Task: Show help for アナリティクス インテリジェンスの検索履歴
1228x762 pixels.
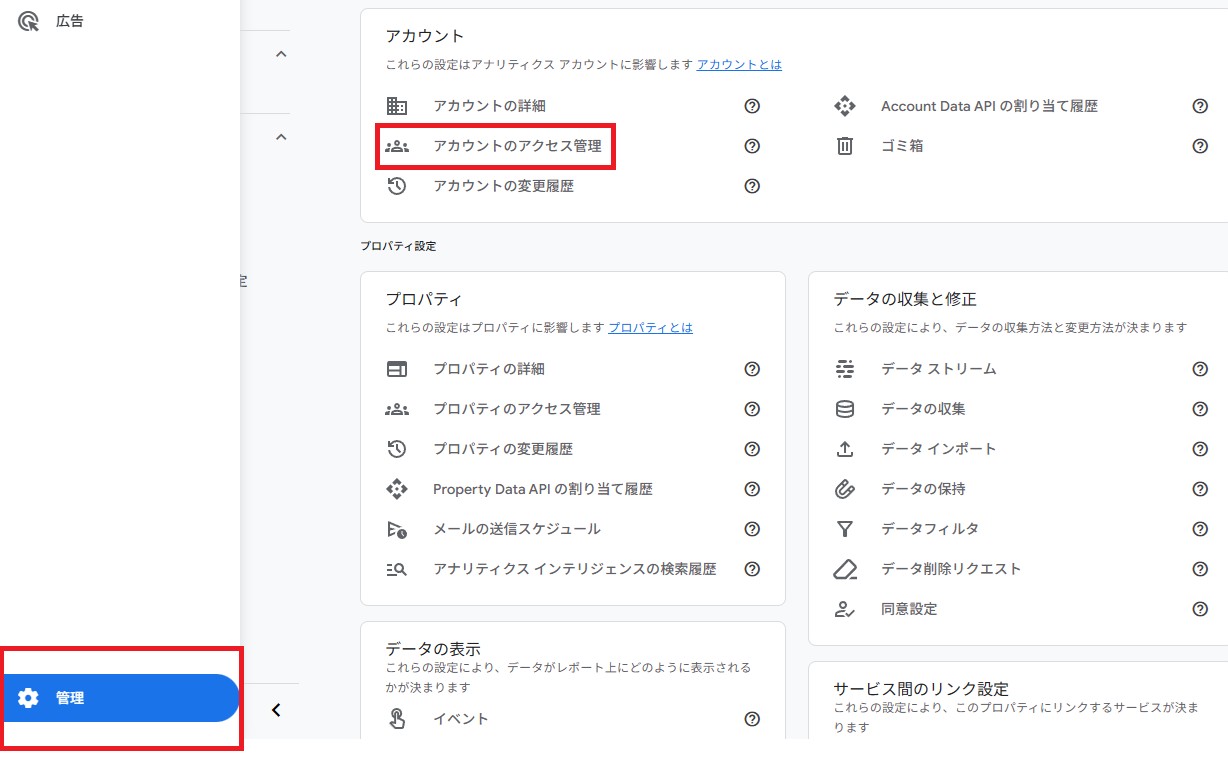Action: [752, 569]
